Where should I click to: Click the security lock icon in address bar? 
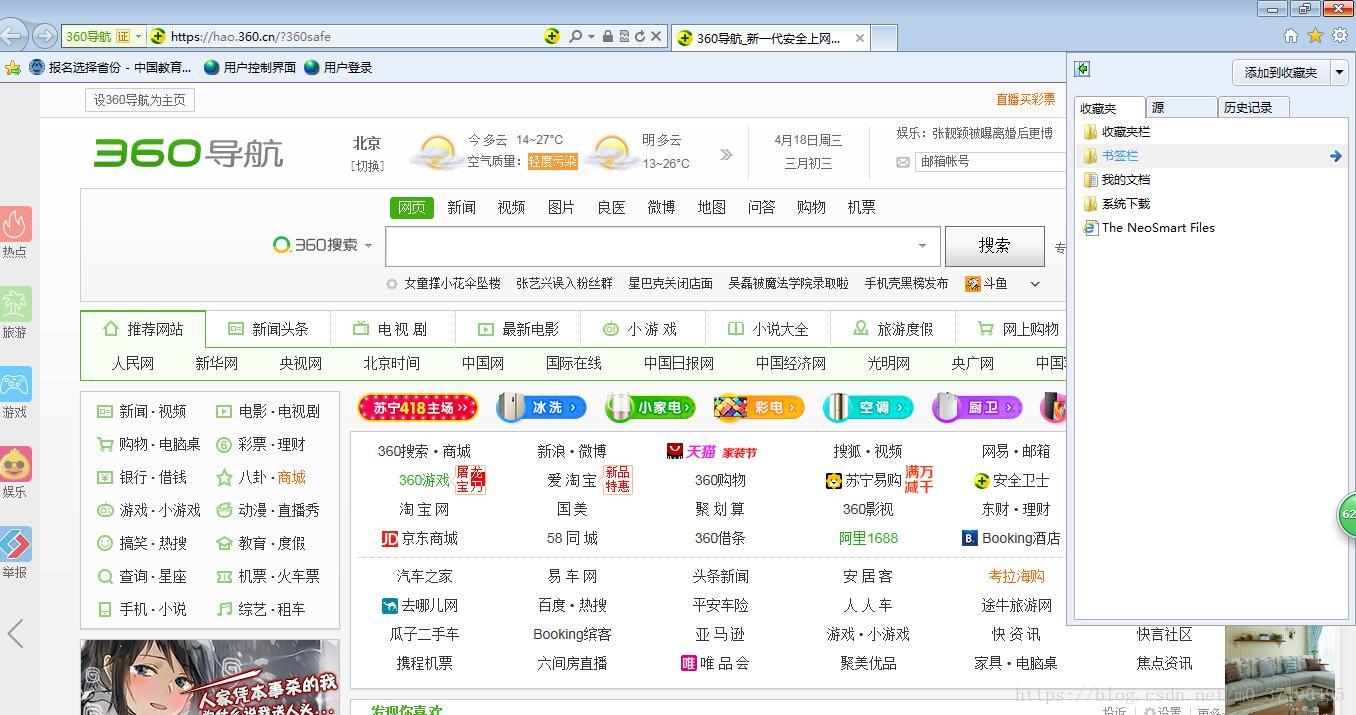coord(607,36)
